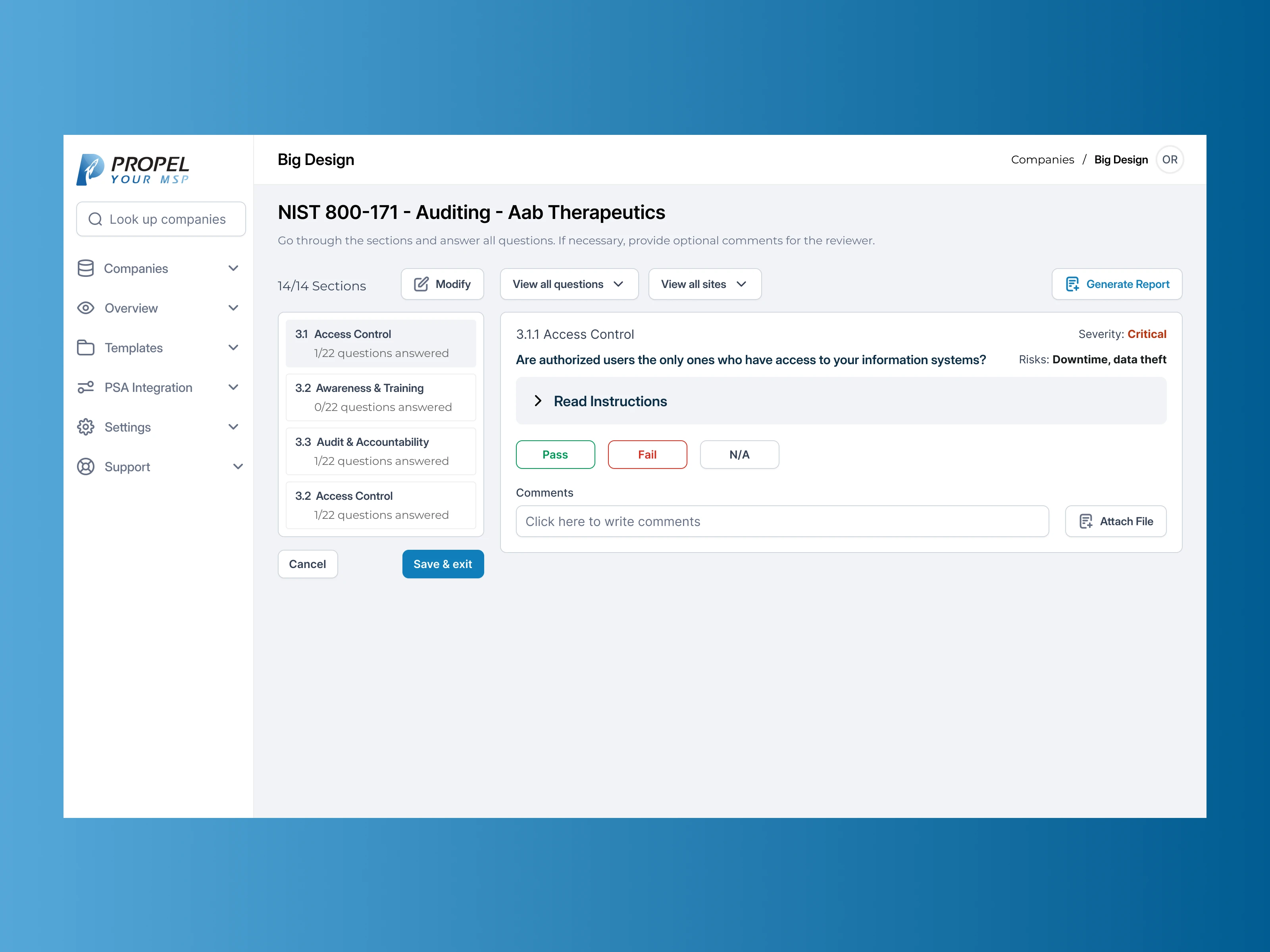Open Settings in the sidebar
Image resolution: width=1270 pixels, height=952 pixels.
click(158, 427)
